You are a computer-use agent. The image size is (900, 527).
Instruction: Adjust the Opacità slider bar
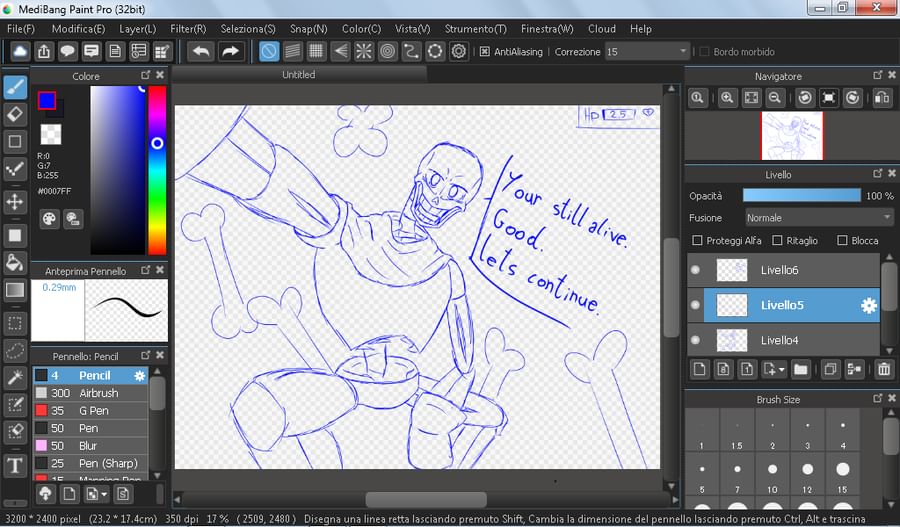[801, 195]
